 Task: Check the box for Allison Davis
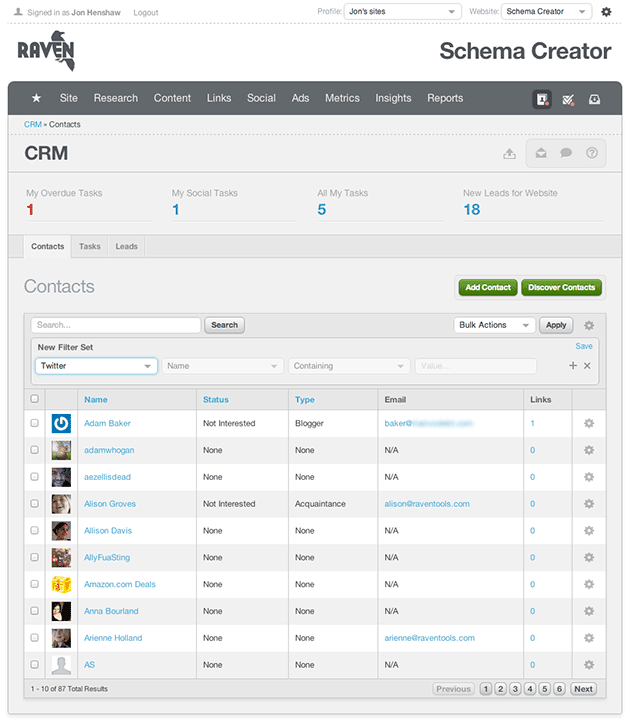coord(34,530)
